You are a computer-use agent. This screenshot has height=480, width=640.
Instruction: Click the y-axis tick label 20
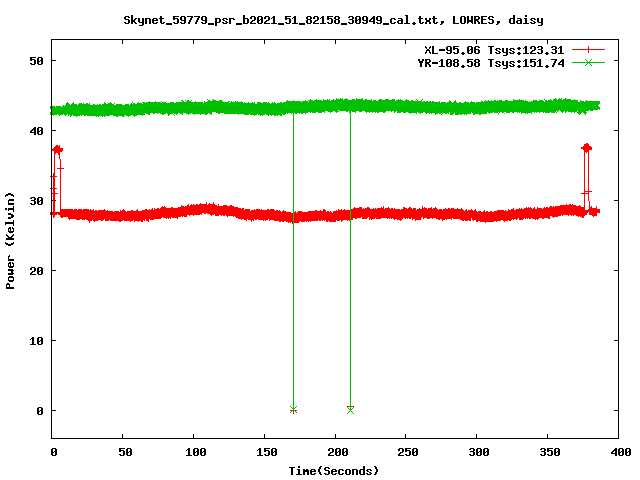coord(36,271)
